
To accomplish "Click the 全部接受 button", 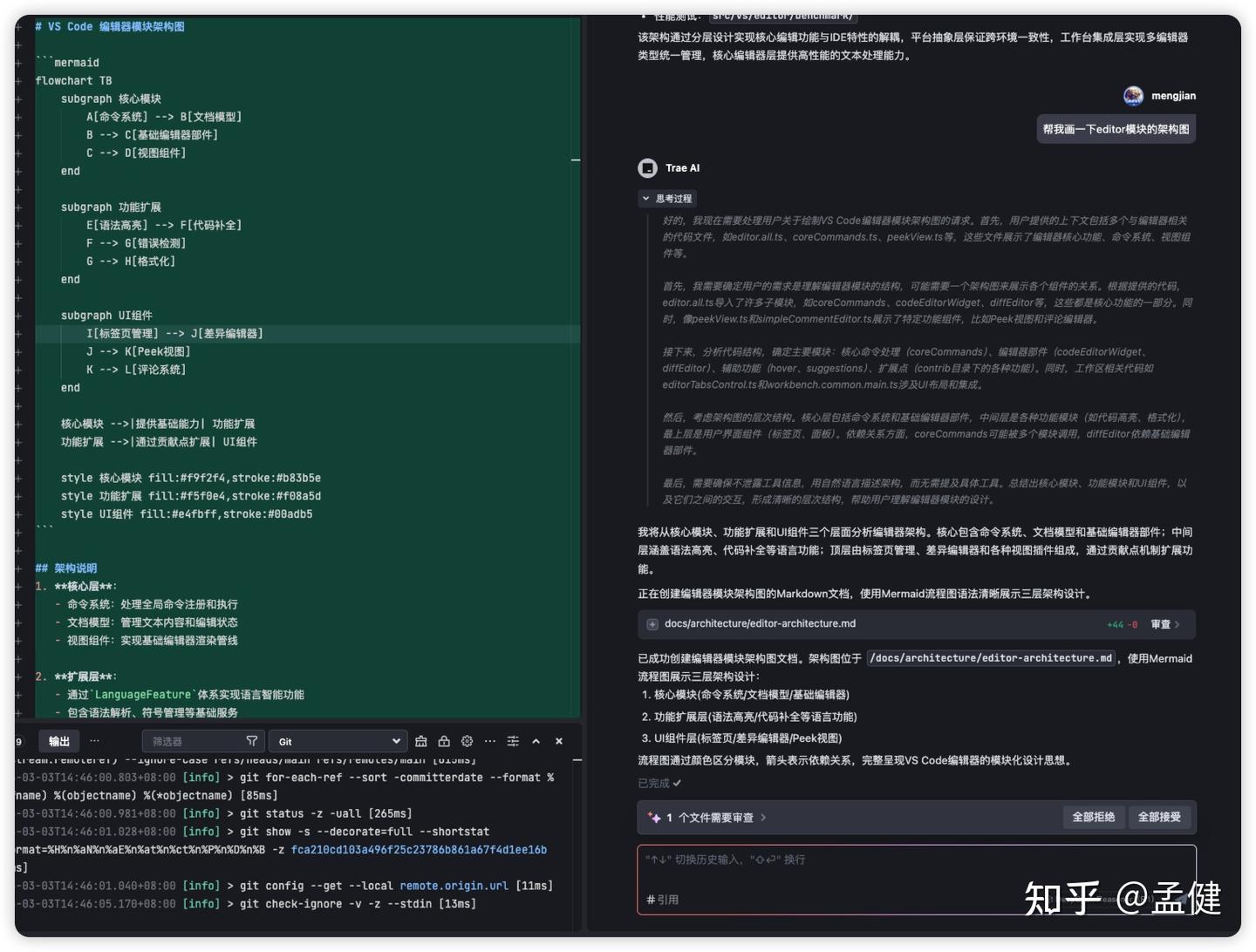I will pyautogui.click(x=1160, y=818).
